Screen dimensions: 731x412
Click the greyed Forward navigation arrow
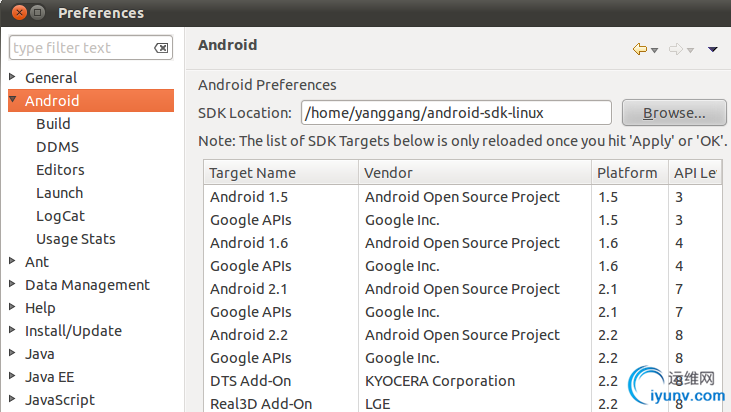676,49
